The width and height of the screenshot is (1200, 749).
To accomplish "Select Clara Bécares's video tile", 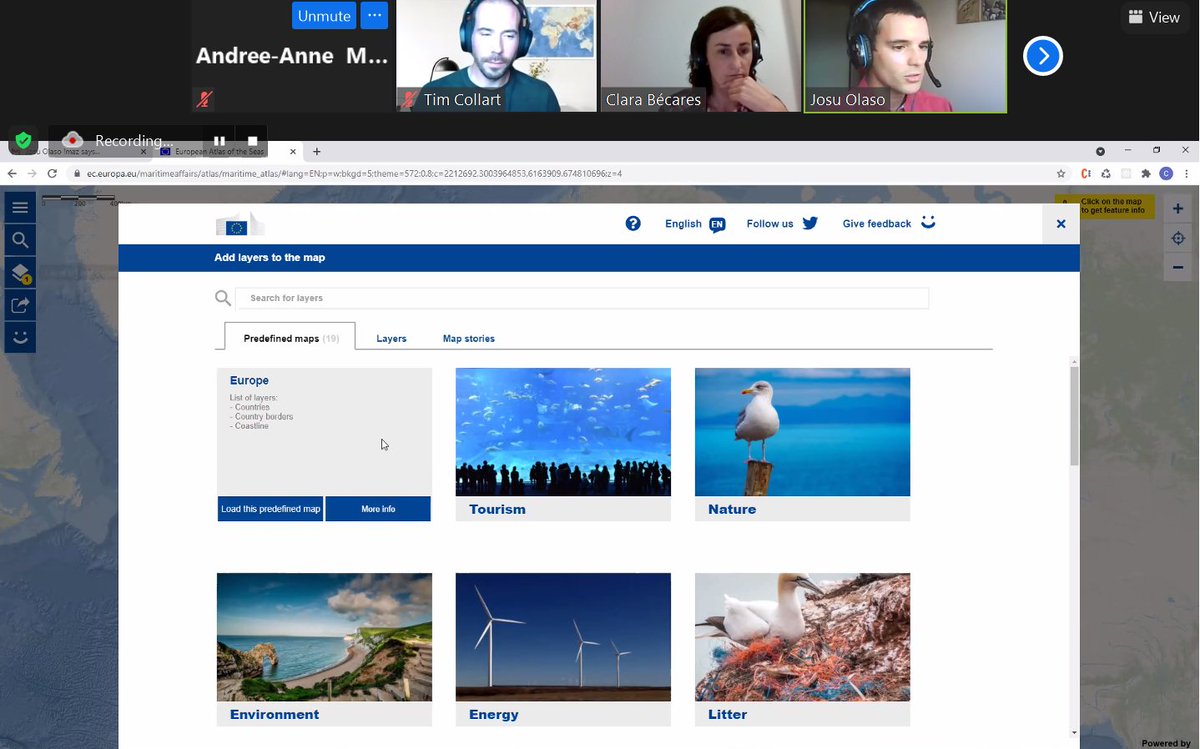I will [700, 56].
